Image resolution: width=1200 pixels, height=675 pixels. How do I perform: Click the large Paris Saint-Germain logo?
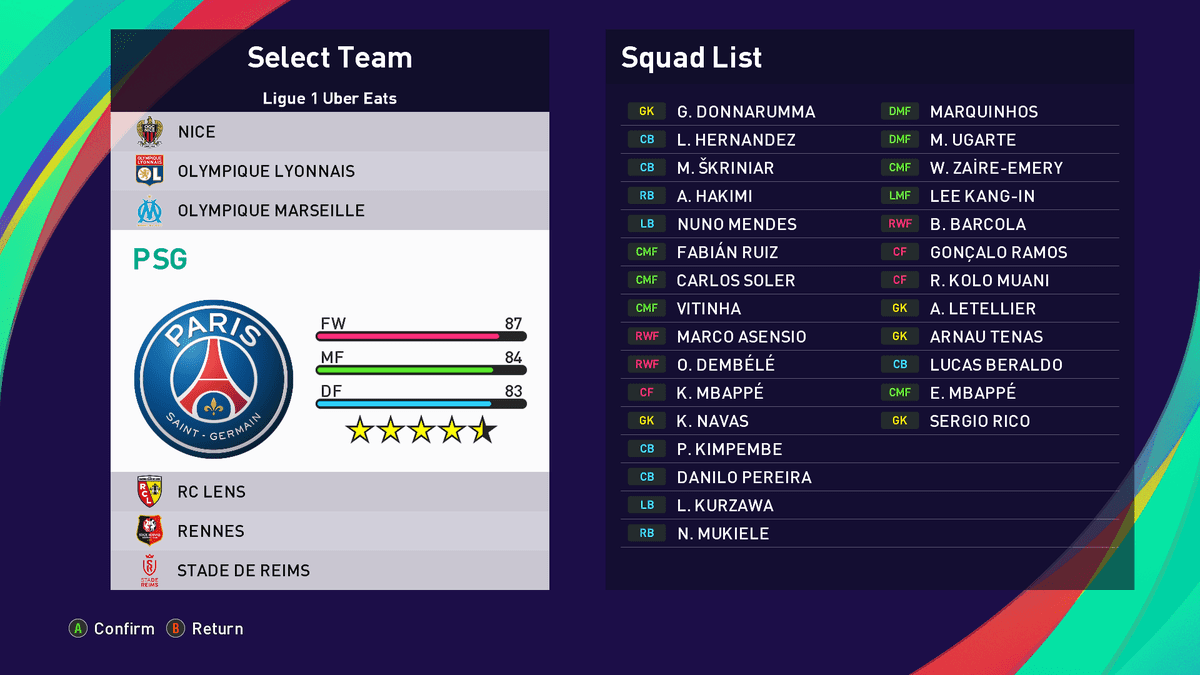coord(214,378)
